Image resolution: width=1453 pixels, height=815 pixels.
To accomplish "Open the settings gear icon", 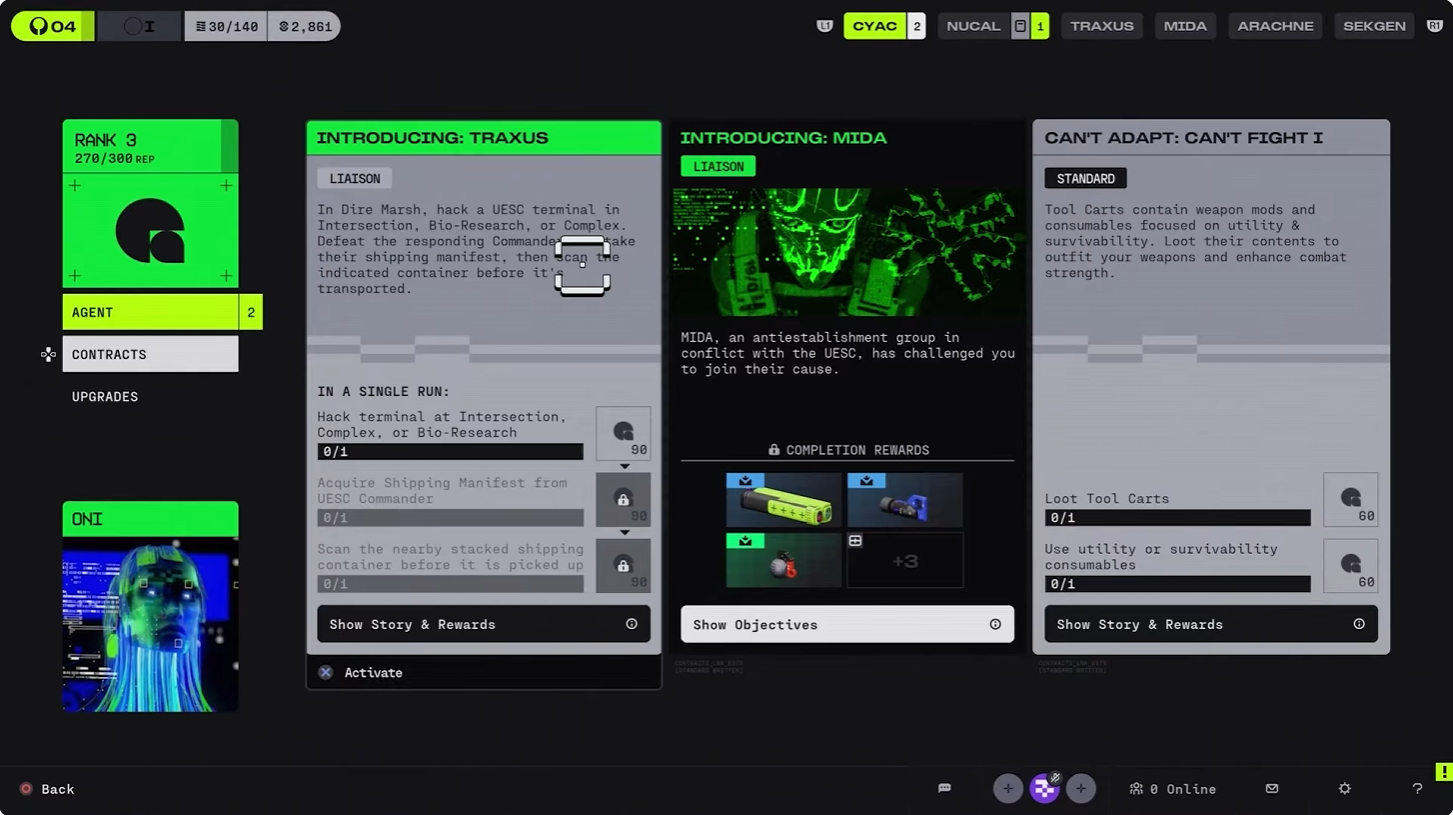I will (1344, 788).
